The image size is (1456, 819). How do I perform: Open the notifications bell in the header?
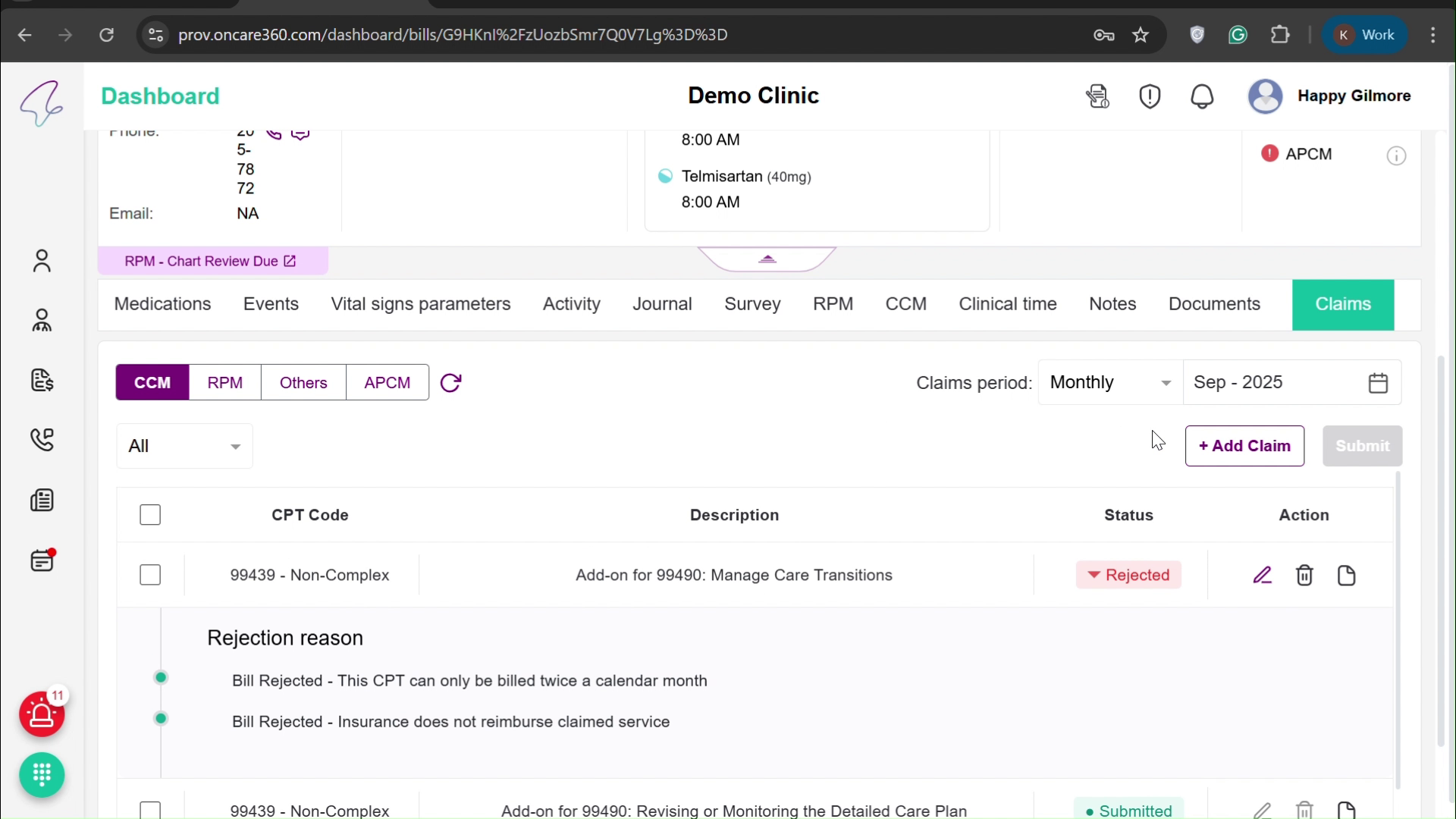1202,96
